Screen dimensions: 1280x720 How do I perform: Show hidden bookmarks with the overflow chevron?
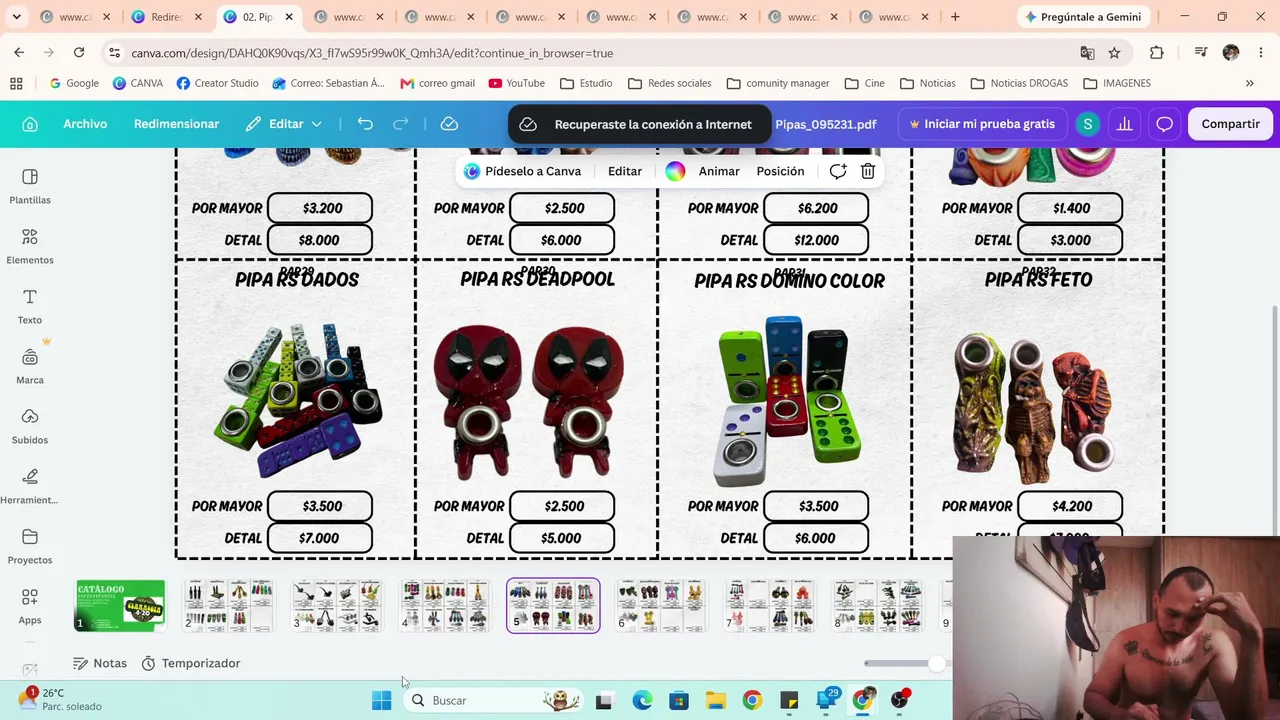[x=1249, y=83]
